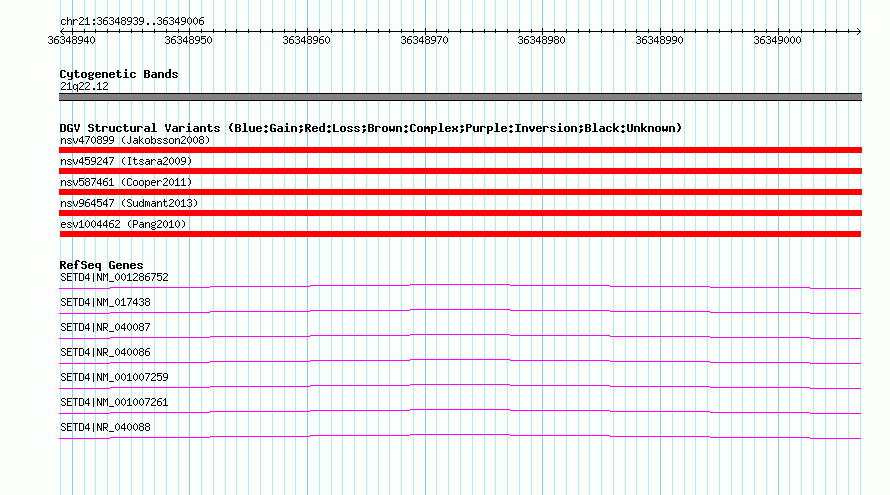Open variant nsv587461 (Cooper2011) label
The image size is (890, 495).
pos(126,182)
